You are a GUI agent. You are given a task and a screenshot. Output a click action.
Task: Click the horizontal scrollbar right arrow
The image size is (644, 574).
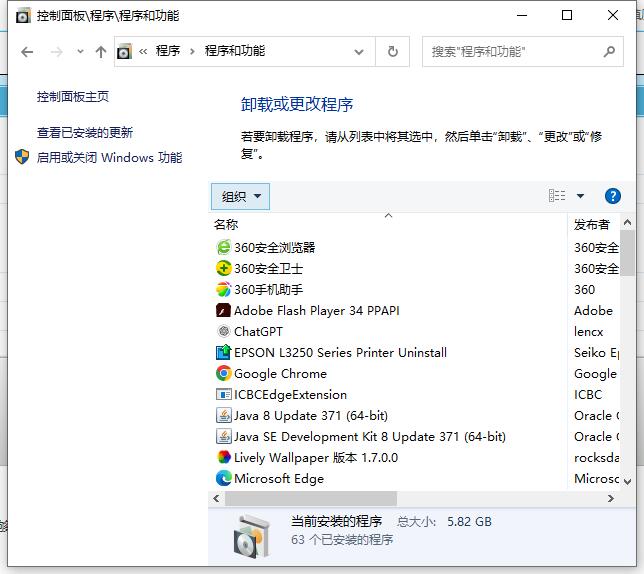[x=612, y=498]
